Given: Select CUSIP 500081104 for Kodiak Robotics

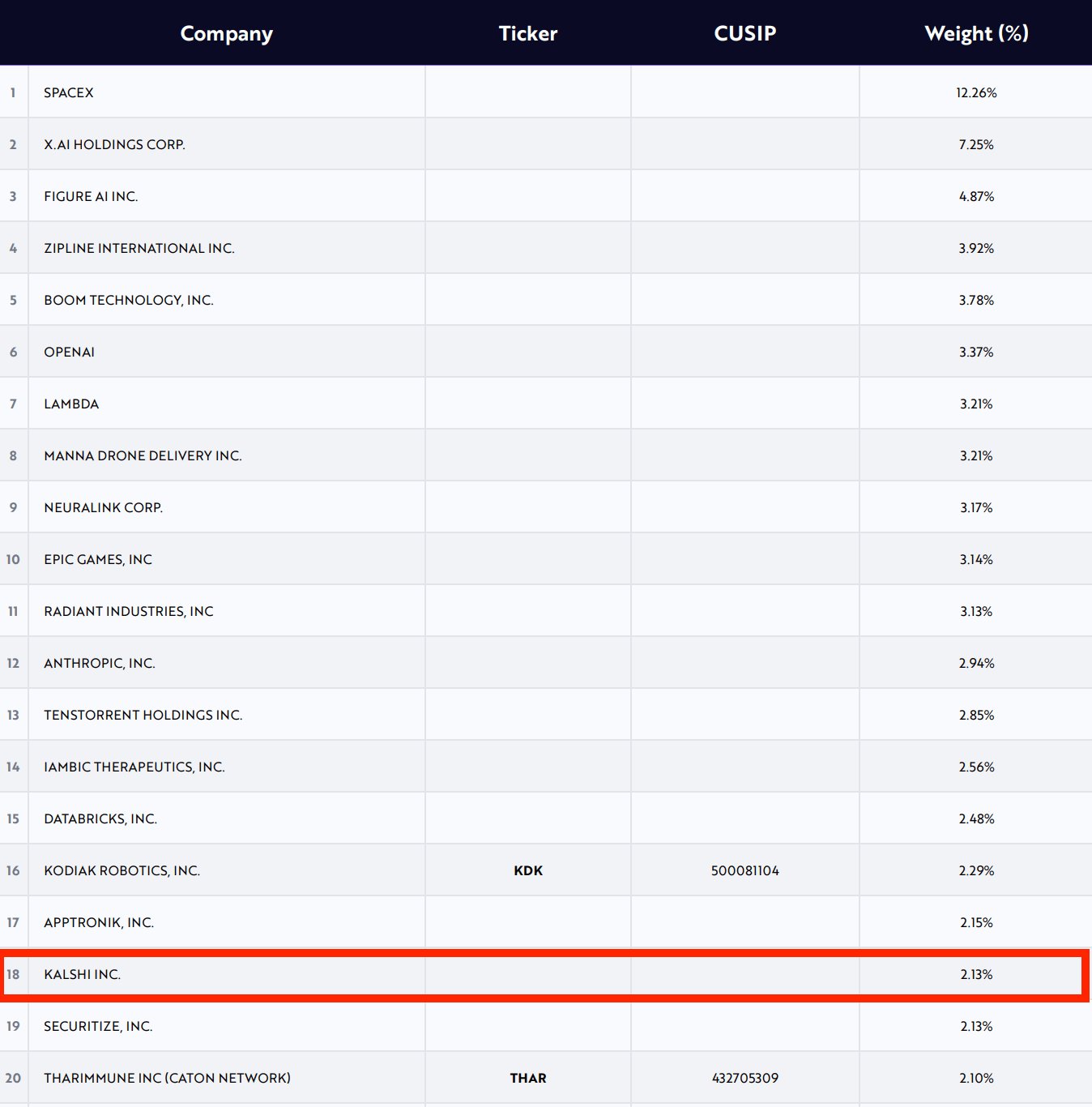Looking at the screenshot, I should [x=744, y=870].
